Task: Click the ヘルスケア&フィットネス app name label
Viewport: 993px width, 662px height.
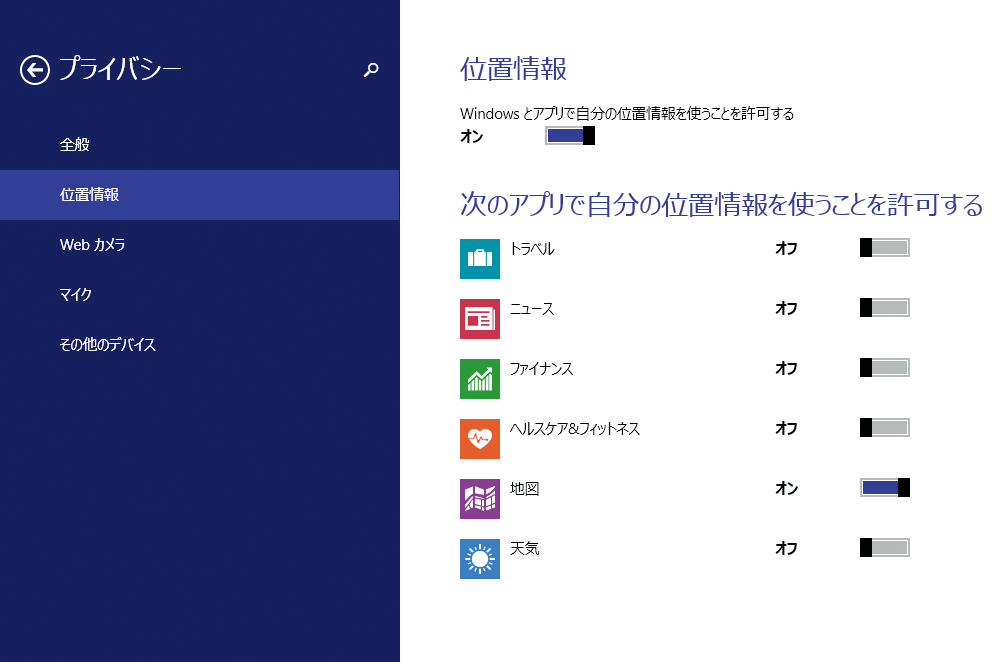Action: 575,429
